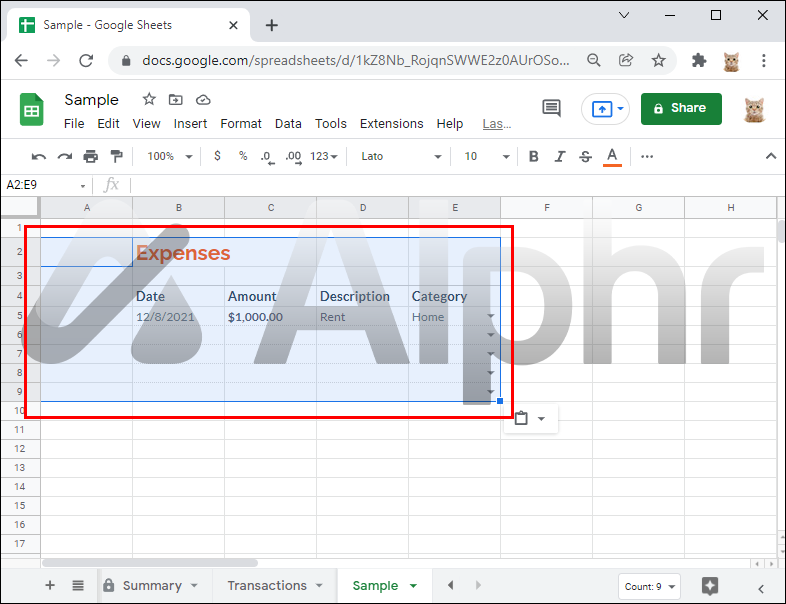The image size is (786, 604).
Task: Open the font size 10 dropdown
Action: coord(486,156)
